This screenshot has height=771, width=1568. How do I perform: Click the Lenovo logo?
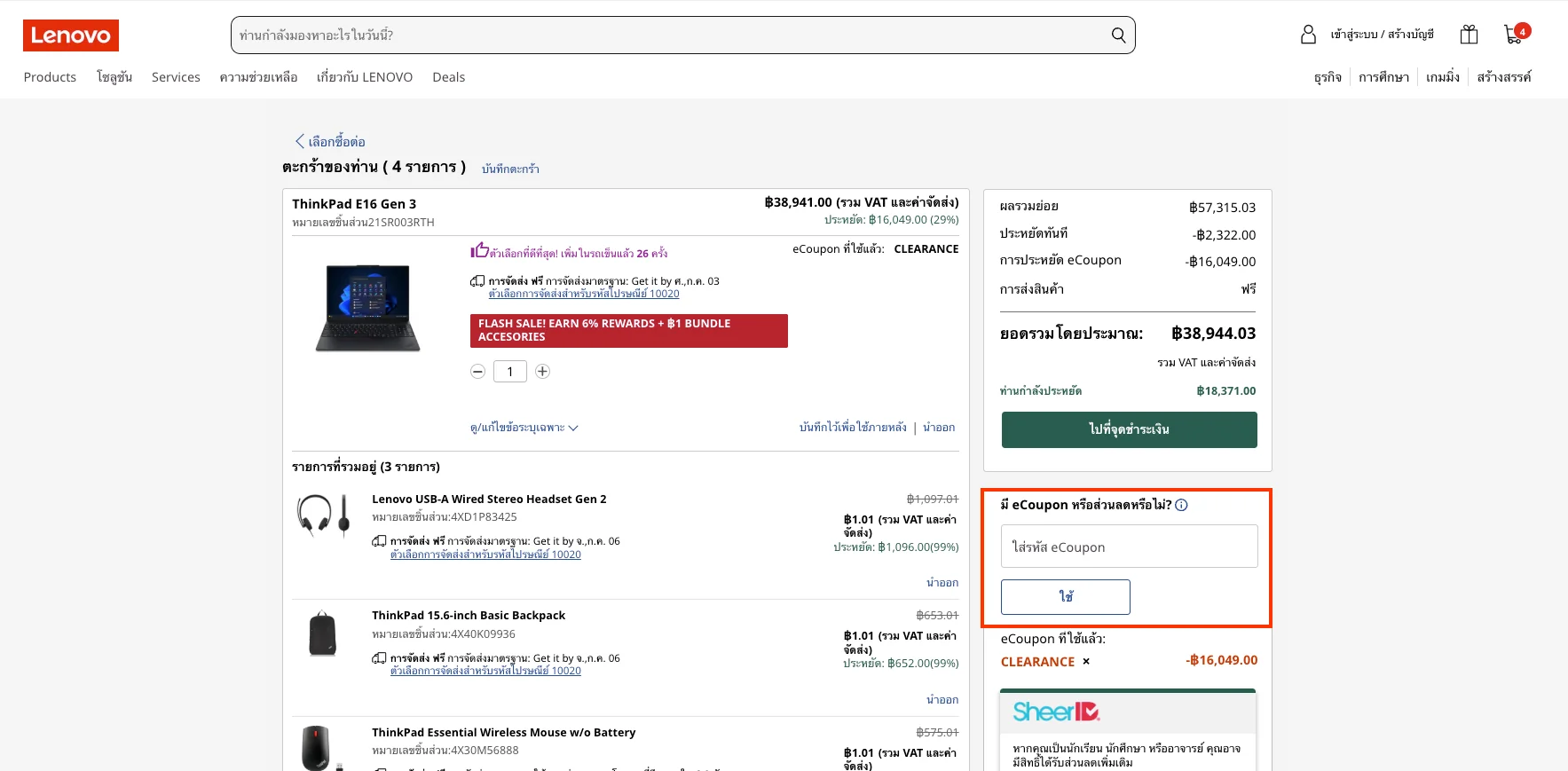(x=71, y=35)
